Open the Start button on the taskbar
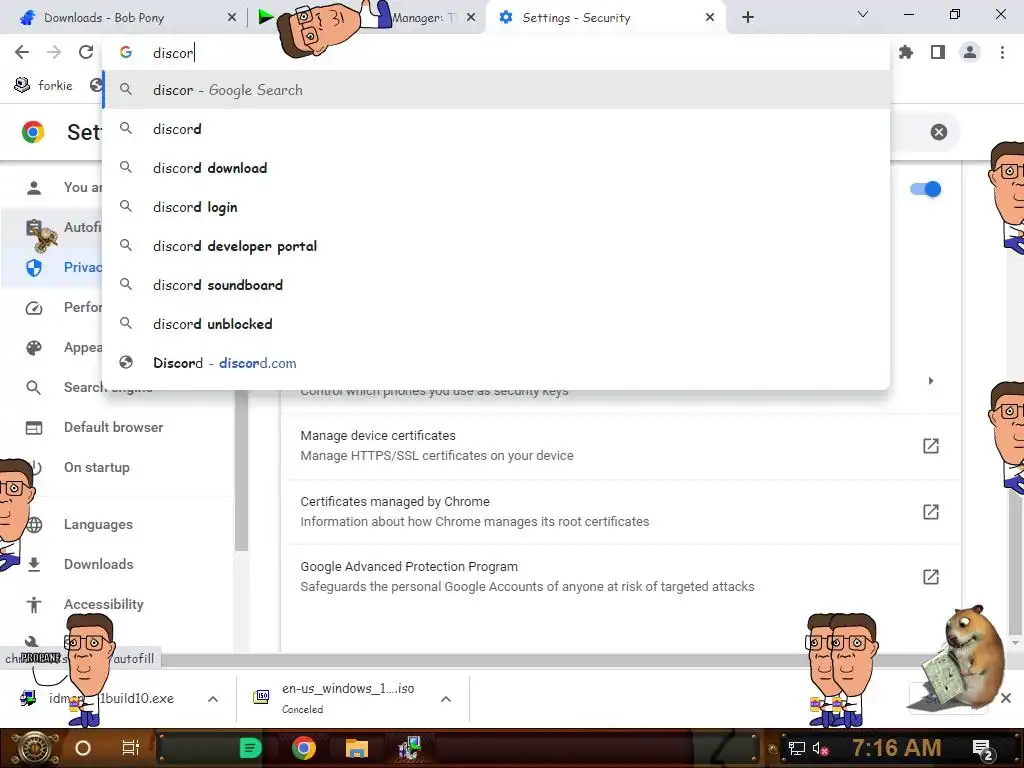The width and height of the screenshot is (1024, 768). coord(33,748)
